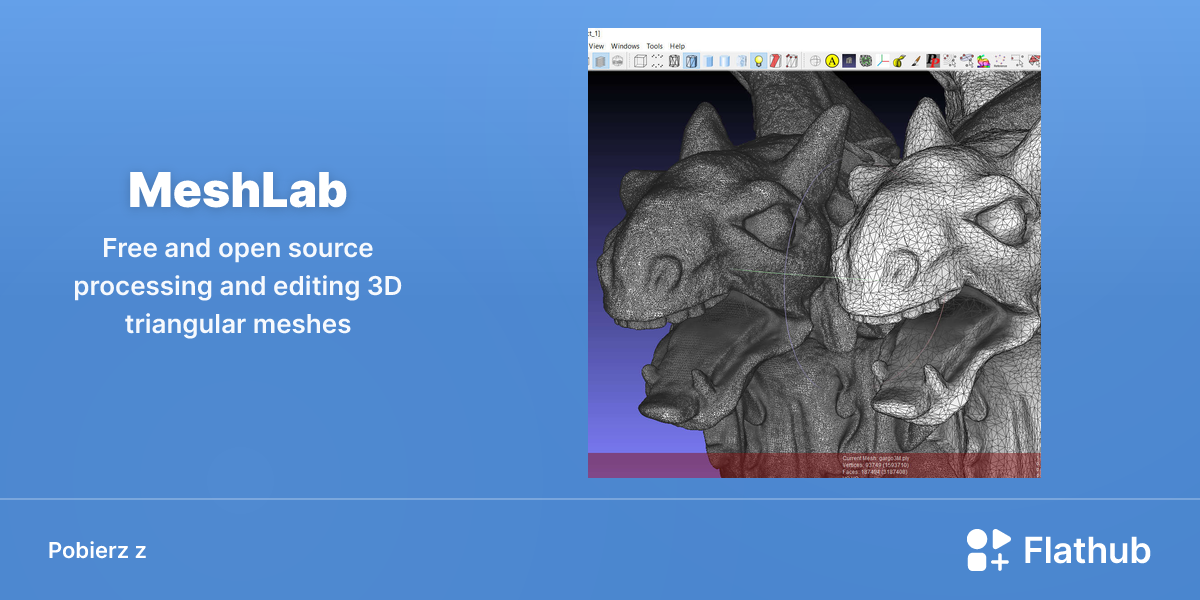Click the 'Pobierz z' text
1200x600 pixels.
click(x=97, y=550)
